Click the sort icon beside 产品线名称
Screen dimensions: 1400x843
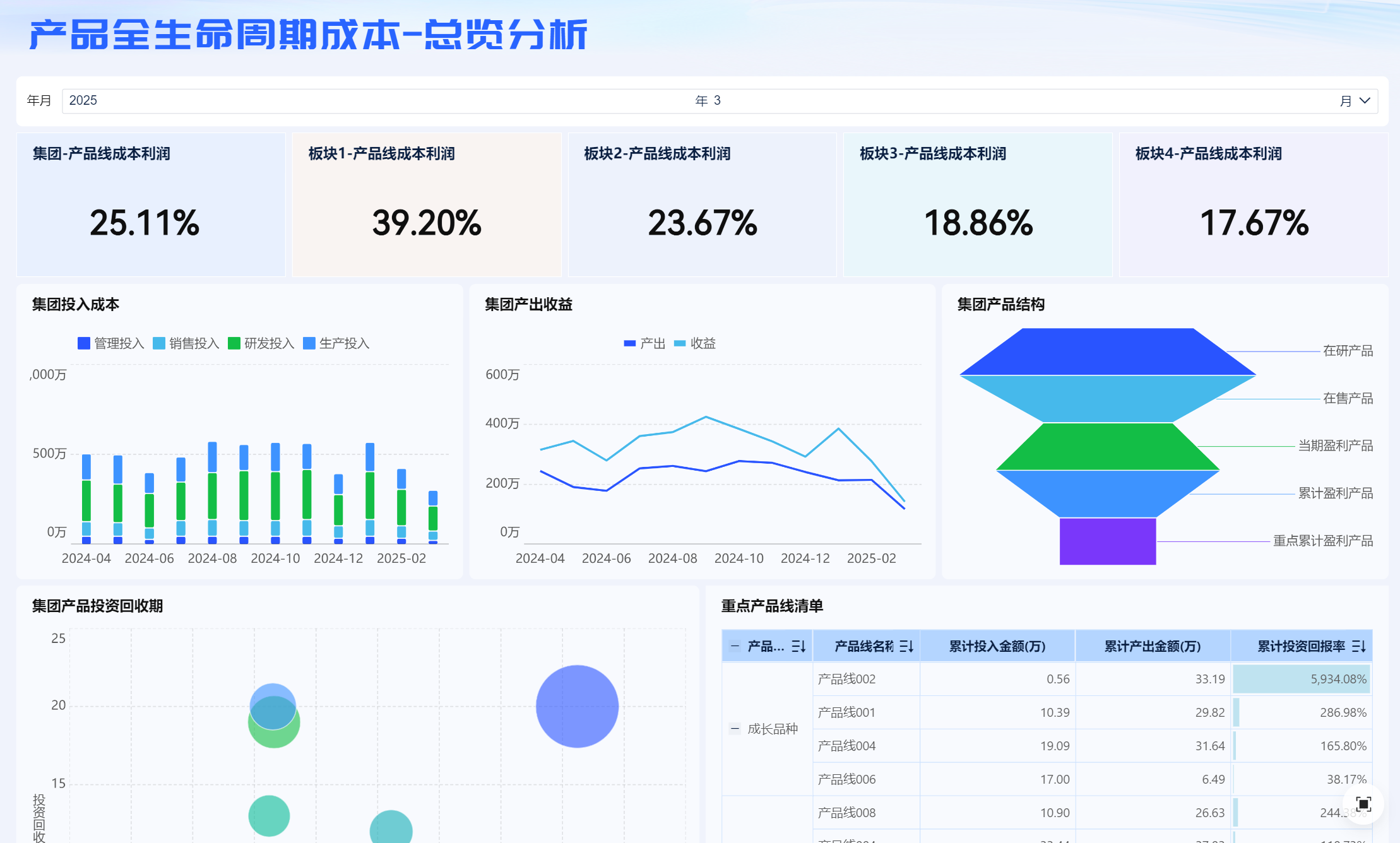[x=906, y=646]
